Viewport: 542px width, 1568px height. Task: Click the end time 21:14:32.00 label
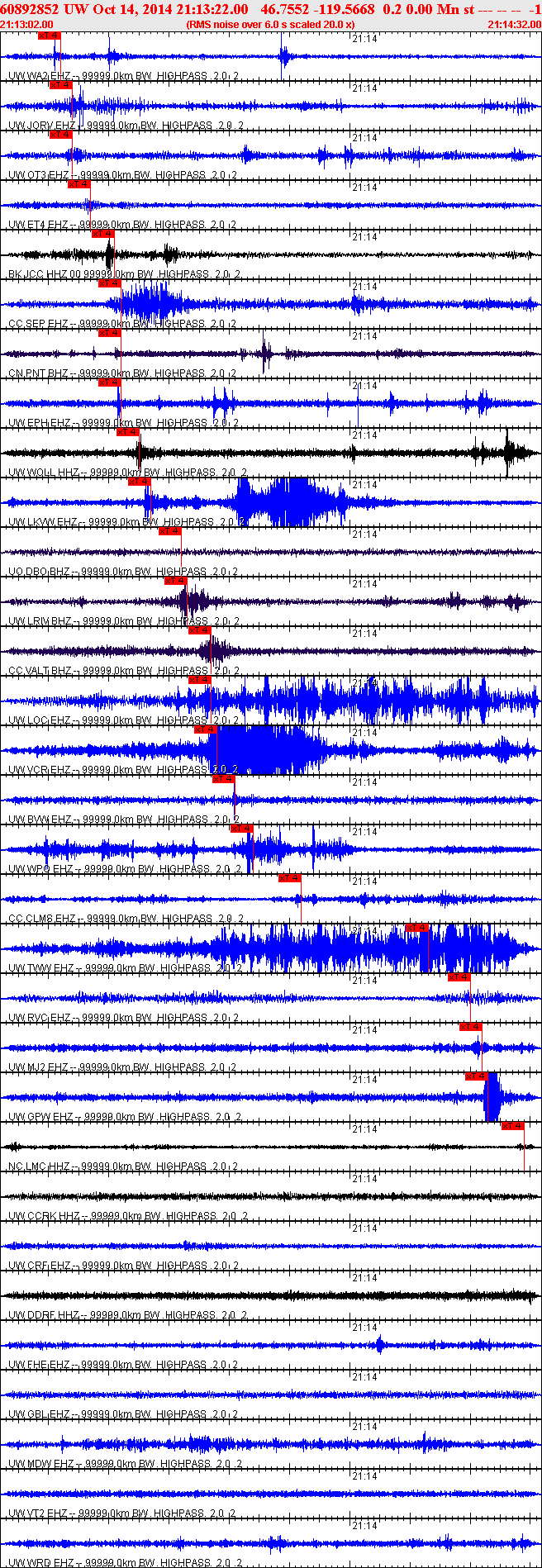pos(514,25)
